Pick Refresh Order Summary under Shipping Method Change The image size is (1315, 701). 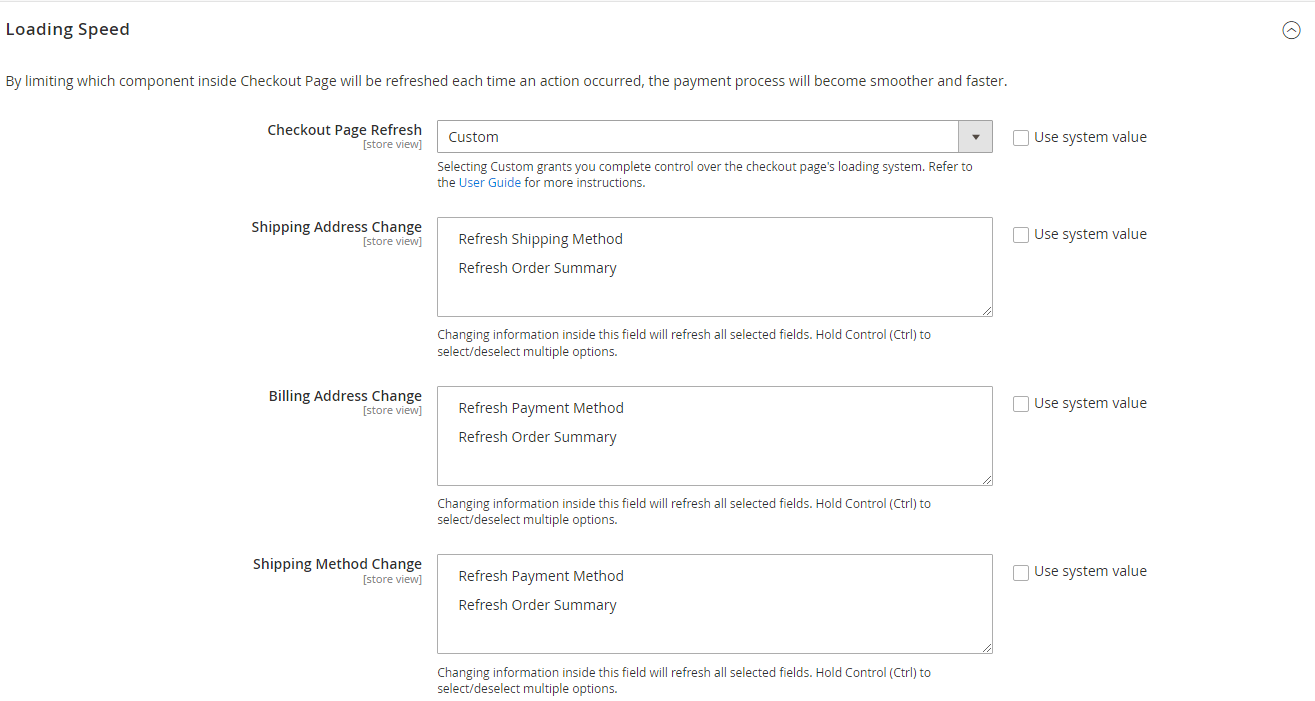pyautogui.click(x=537, y=605)
